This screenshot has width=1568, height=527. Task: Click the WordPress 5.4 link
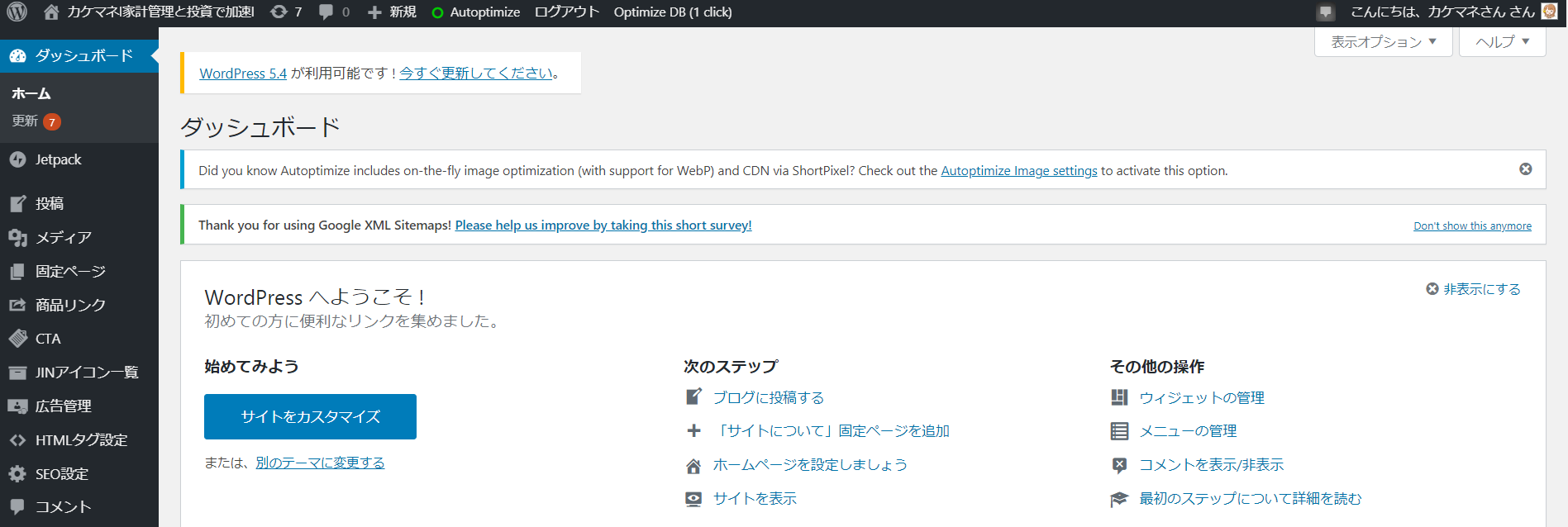tap(243, 74)
